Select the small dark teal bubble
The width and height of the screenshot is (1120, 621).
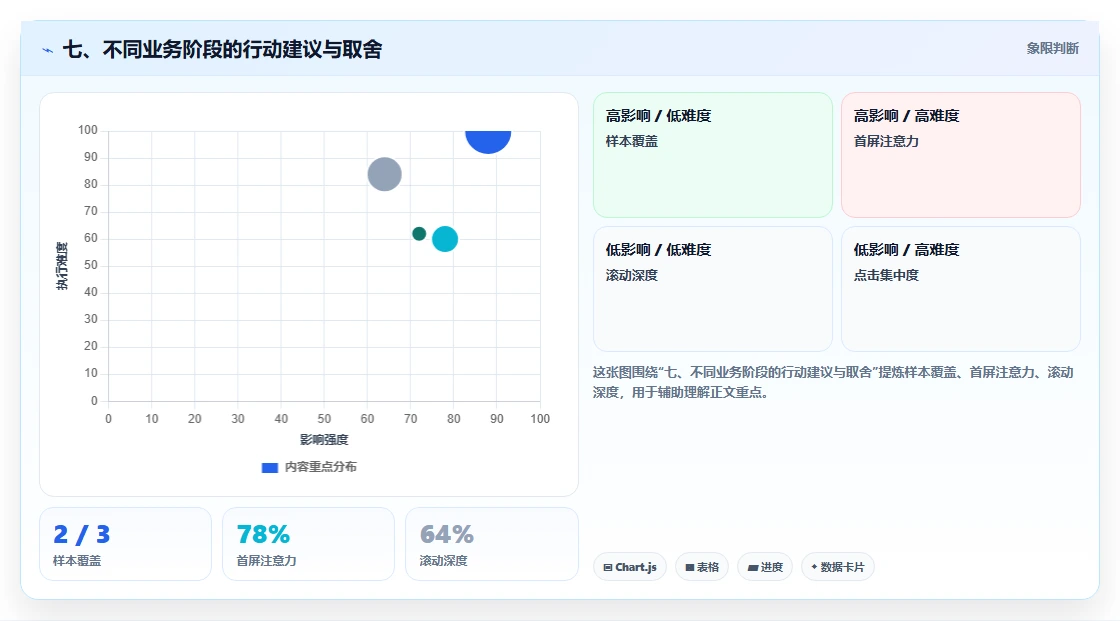click(x=419, y=234)
